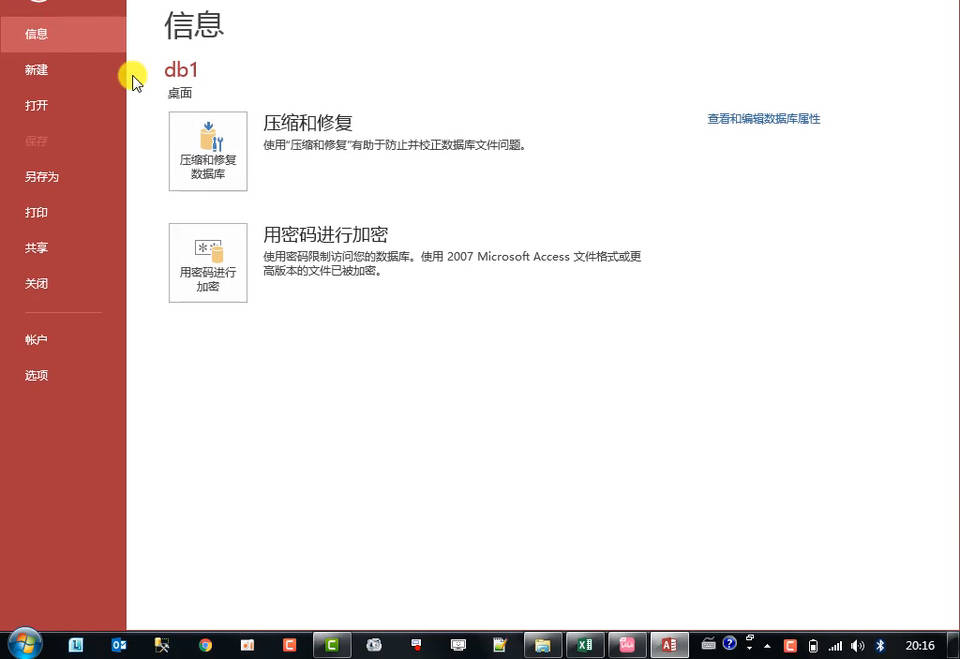Click the db1 database title
The width and height of the screenshot is (960, 659).
181,70
